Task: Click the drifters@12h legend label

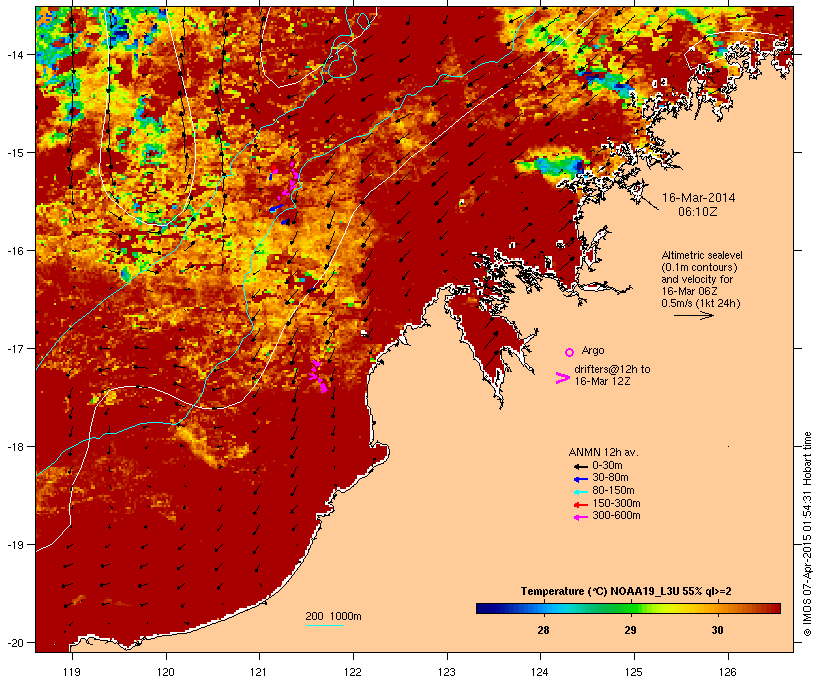Action: point(612,369)
